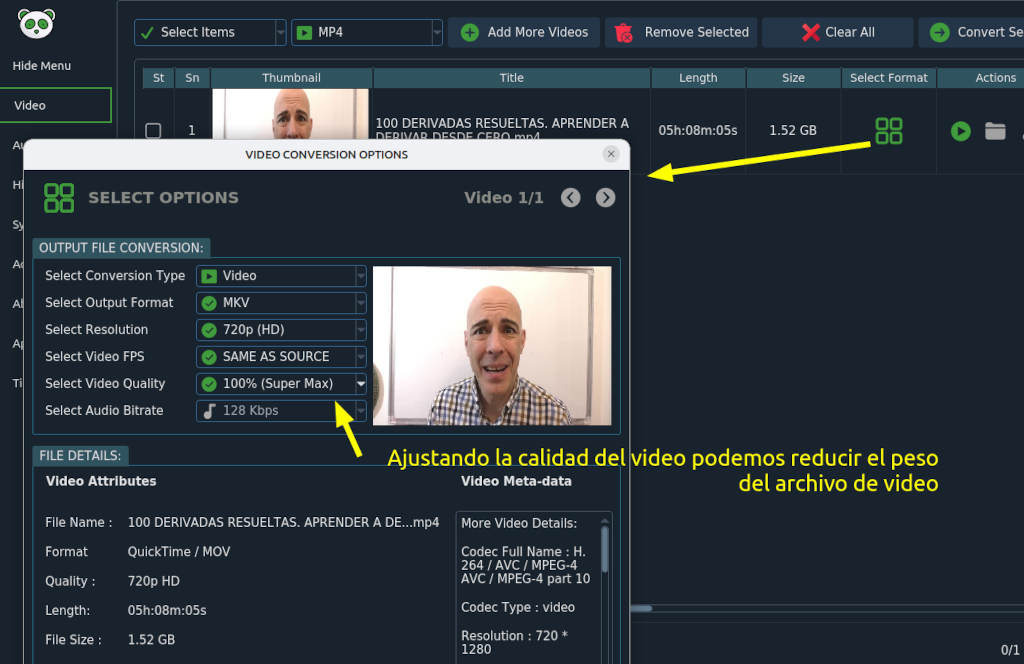Click the More Video Details scrollbar
Image resolution: width=1024 pixels, height=664 pixels.
605,550
